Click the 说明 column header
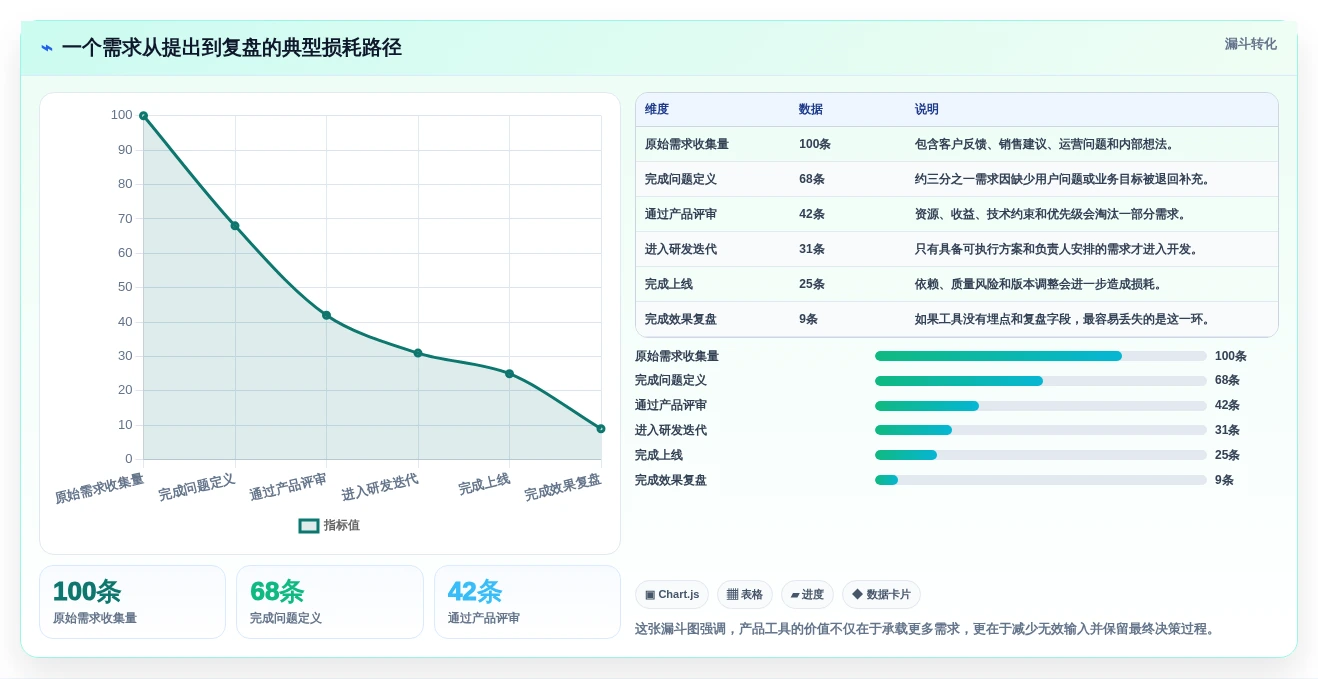Screen dimensions: 1318x679 pyautogui.click(x=927, y=109)
